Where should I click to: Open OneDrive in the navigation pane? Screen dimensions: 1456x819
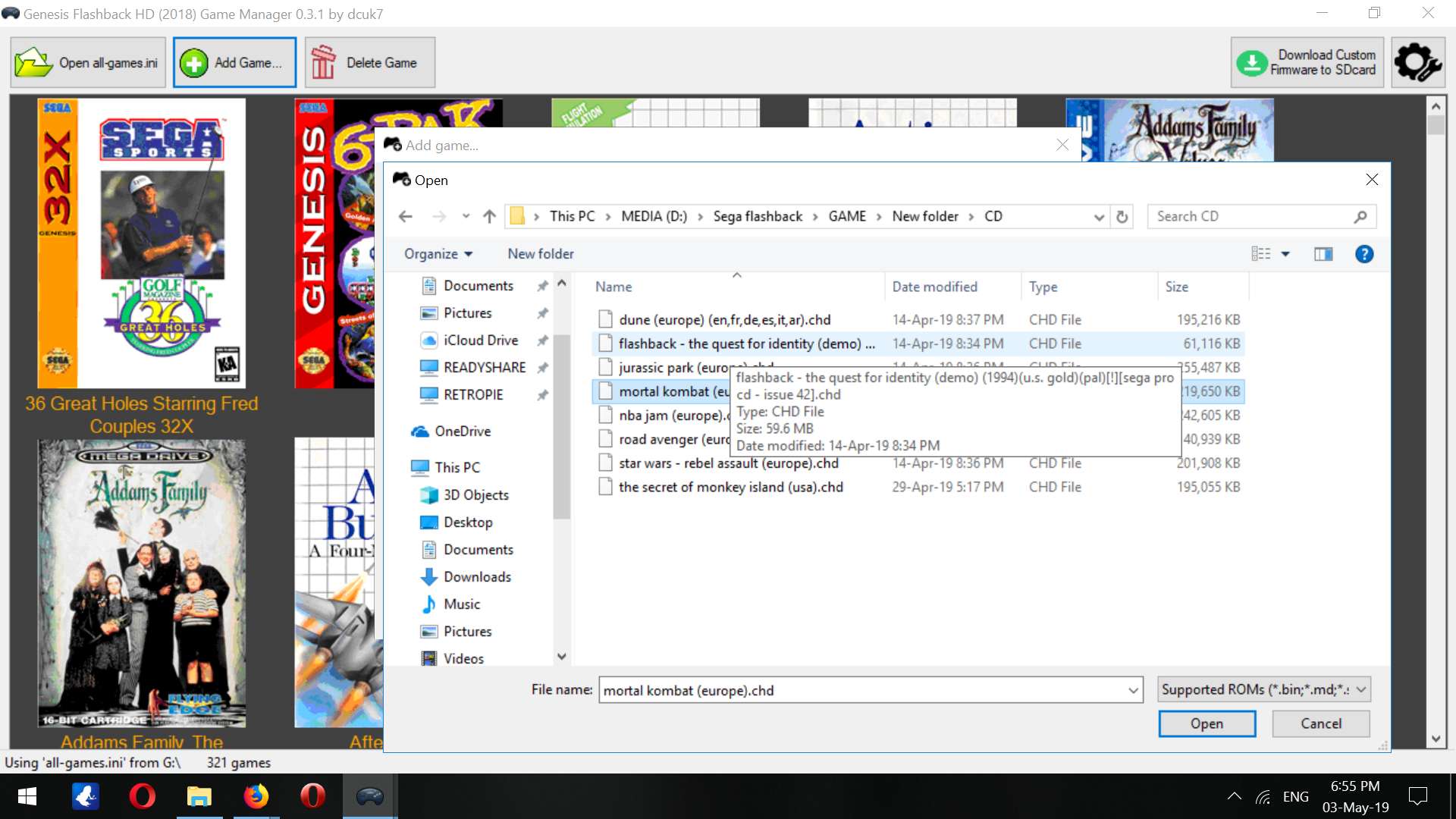click(463, 431)
